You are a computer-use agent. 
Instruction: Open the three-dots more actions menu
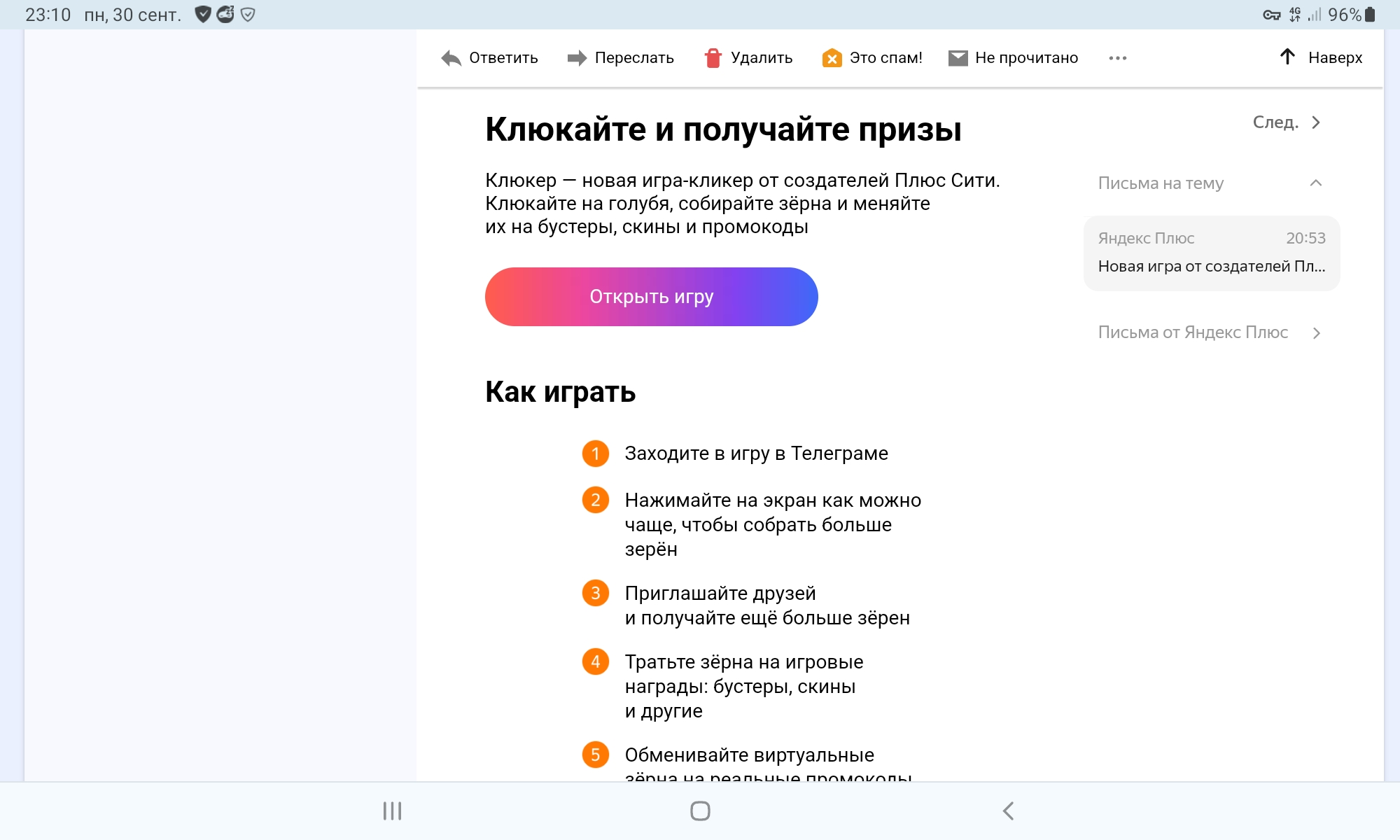1118,58
